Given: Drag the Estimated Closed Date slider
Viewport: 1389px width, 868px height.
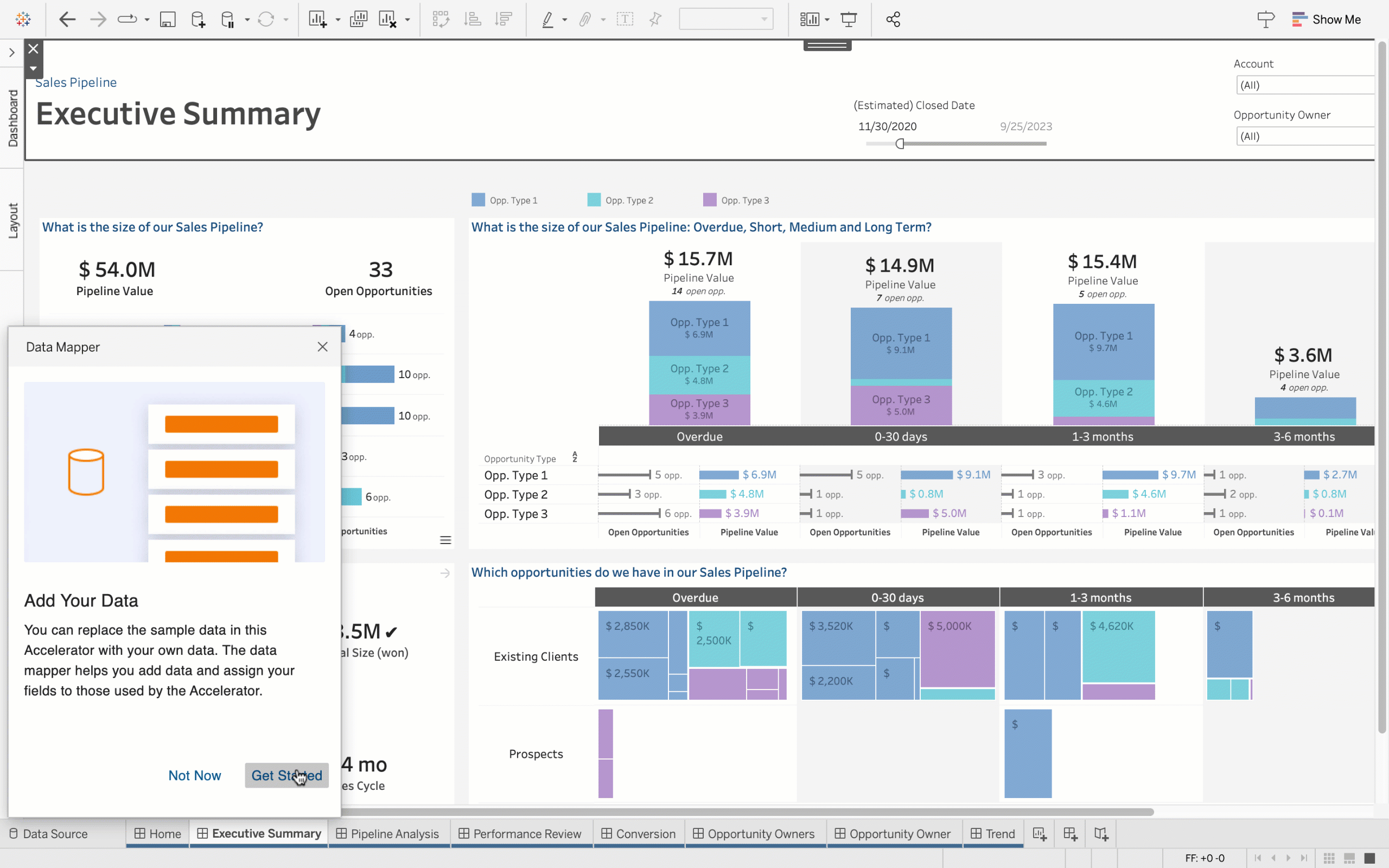Looking at the screenshot, I should coord(899,144).
